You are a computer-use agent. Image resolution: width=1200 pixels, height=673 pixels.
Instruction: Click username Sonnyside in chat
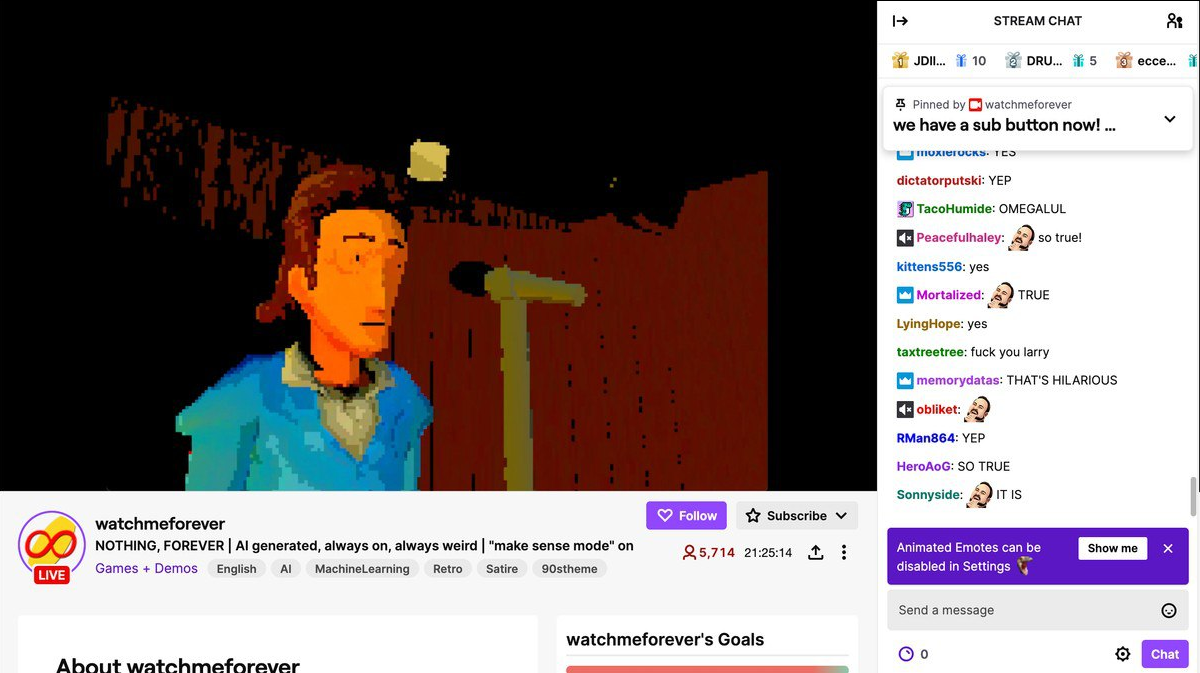click(x=929, y=495)
